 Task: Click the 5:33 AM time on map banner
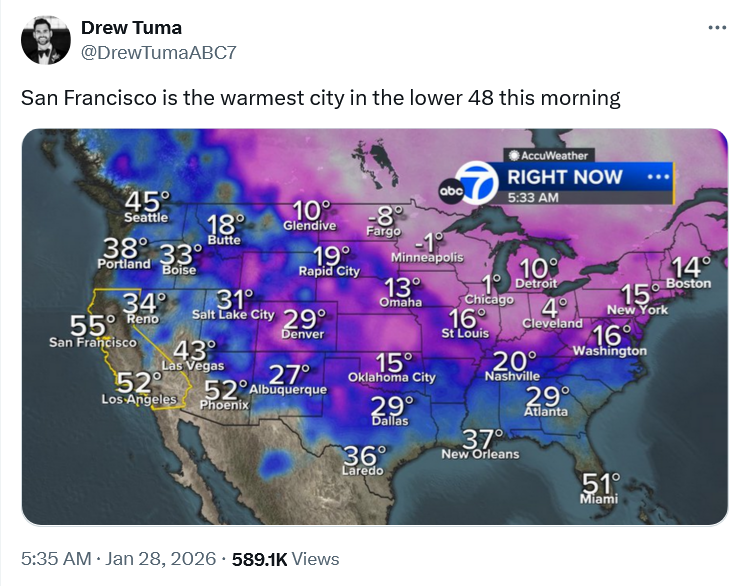[x=533, y=197]
